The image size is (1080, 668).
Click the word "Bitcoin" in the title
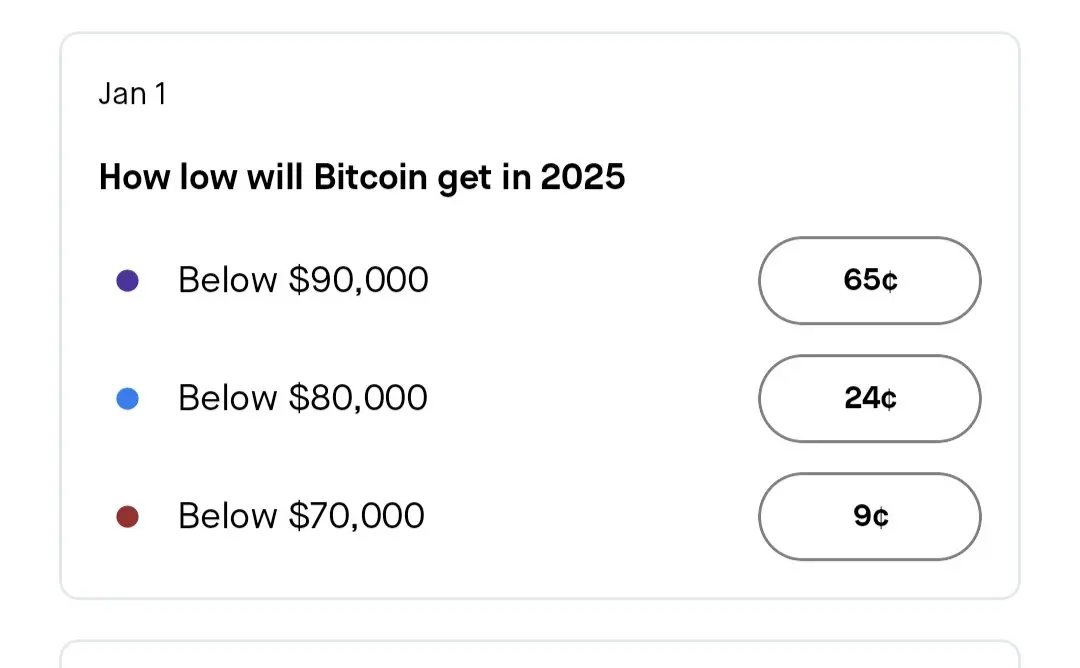(x=371, y=178)
